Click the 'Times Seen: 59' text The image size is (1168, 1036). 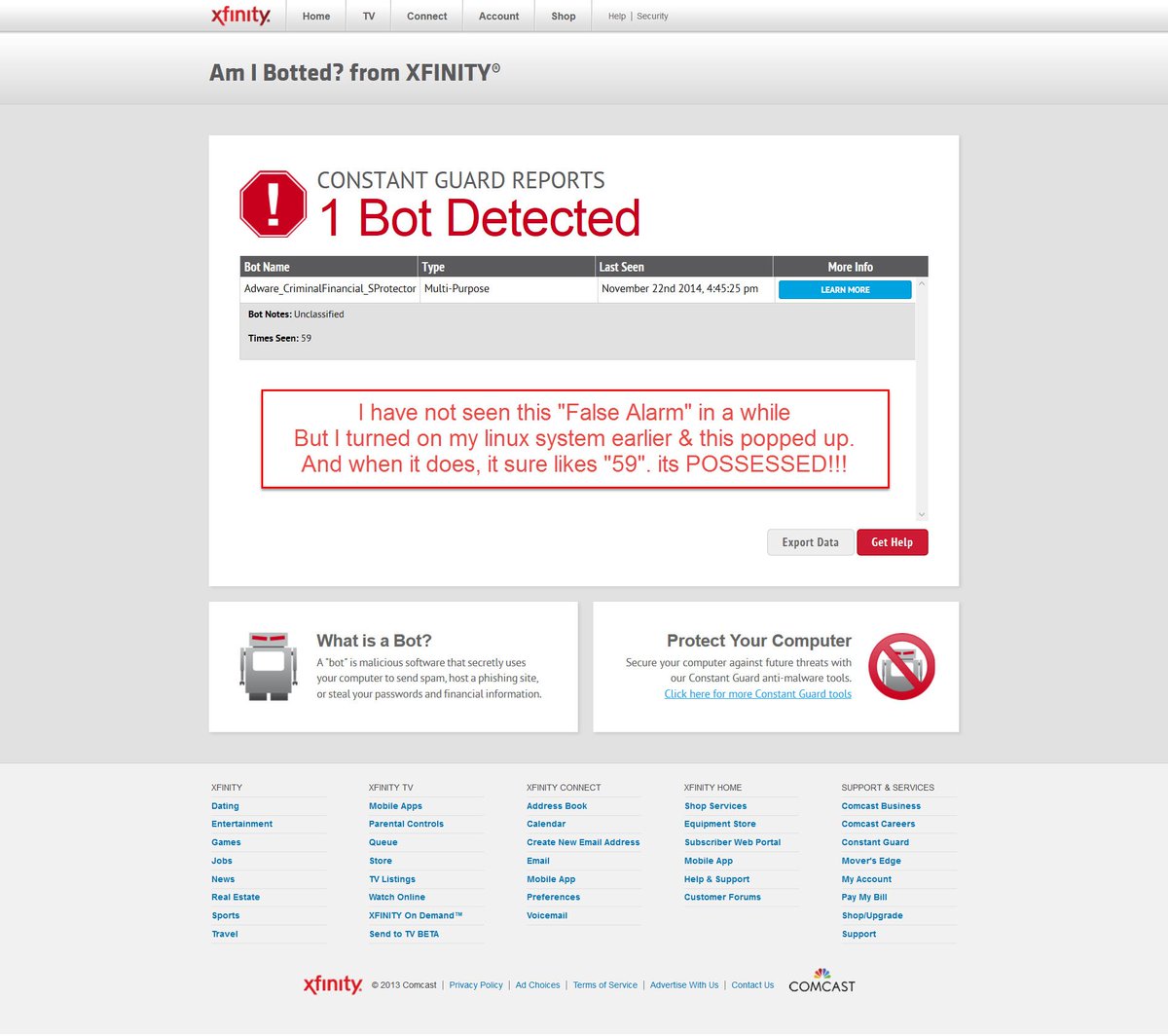pos(279,339)
